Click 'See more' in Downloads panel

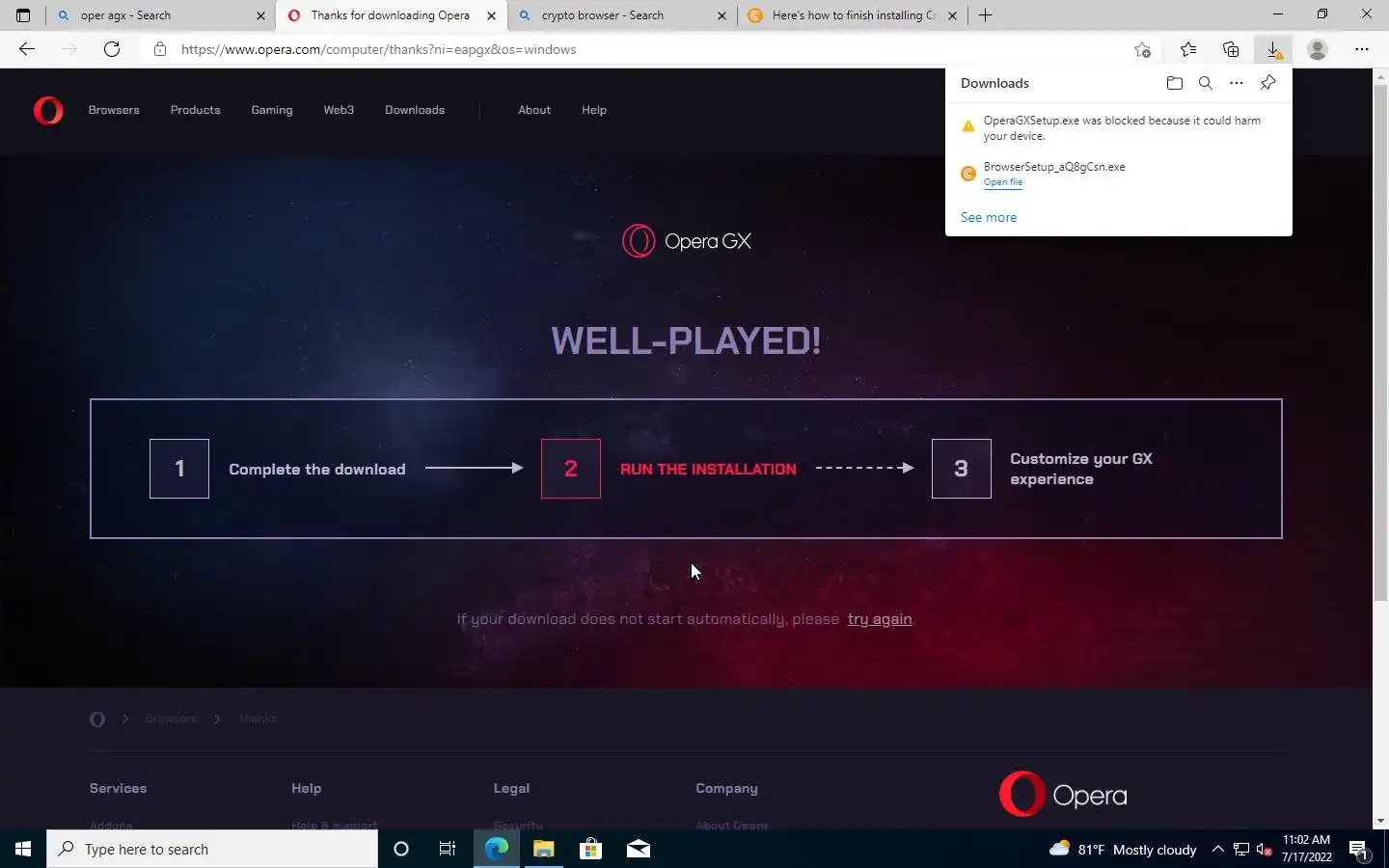(989, 217)
